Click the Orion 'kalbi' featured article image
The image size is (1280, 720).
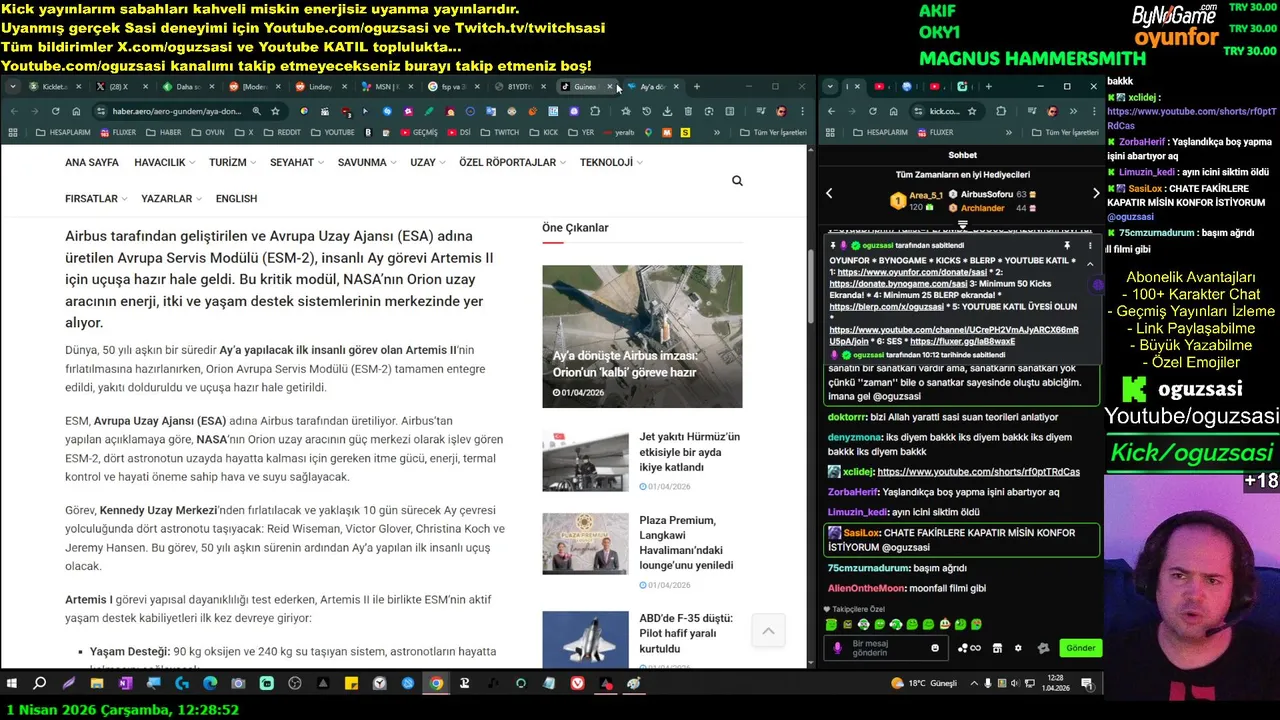[642, 336]
